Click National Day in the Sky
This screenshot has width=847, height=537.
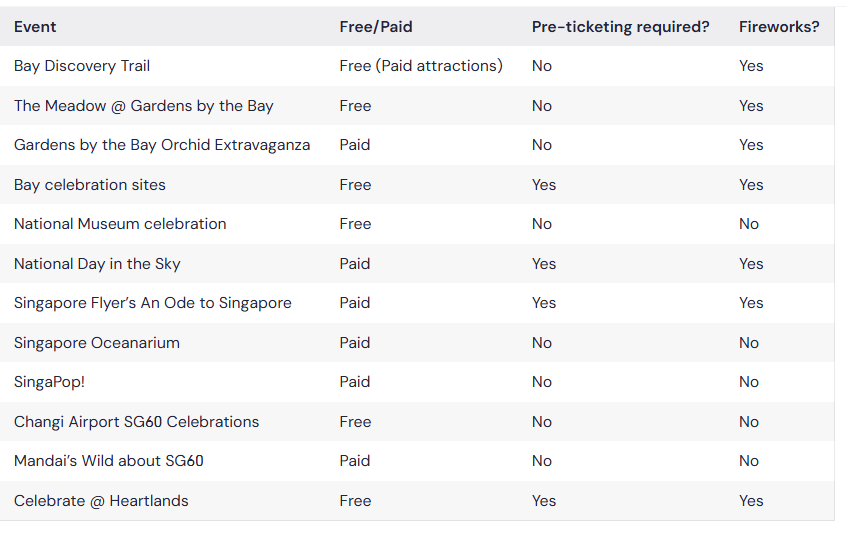(97, 264)
